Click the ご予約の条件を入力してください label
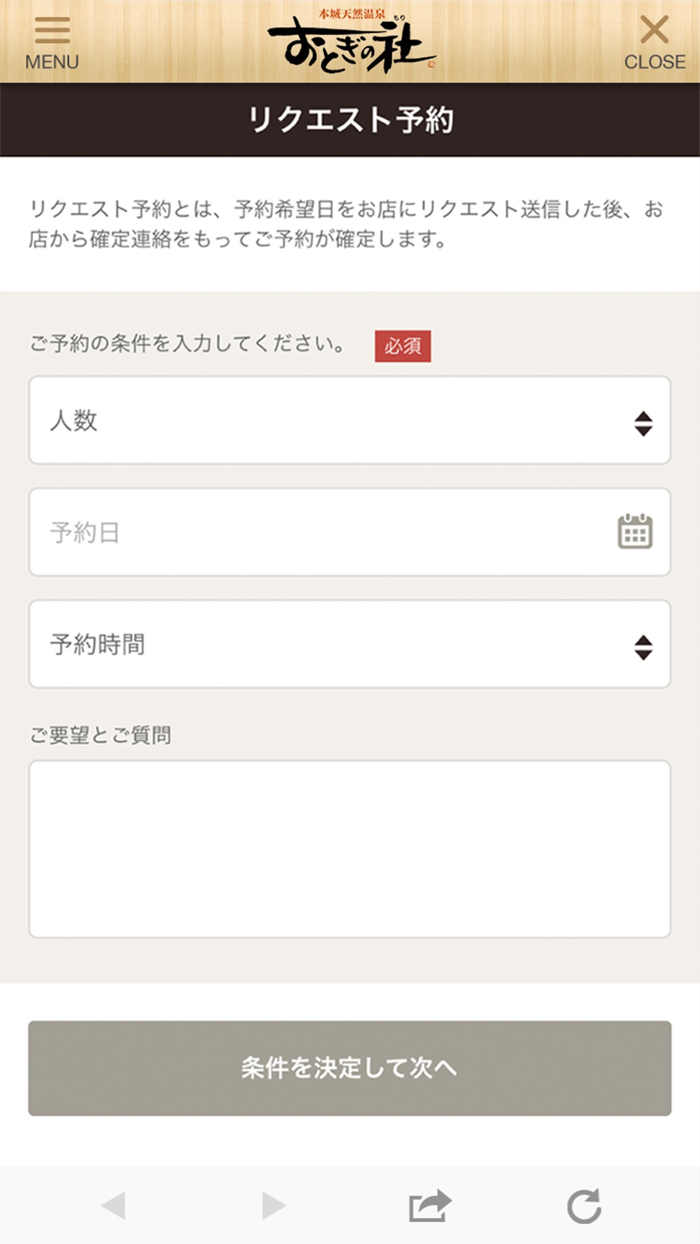Viewport: 700px width, 1244px height. coord(185,343)
